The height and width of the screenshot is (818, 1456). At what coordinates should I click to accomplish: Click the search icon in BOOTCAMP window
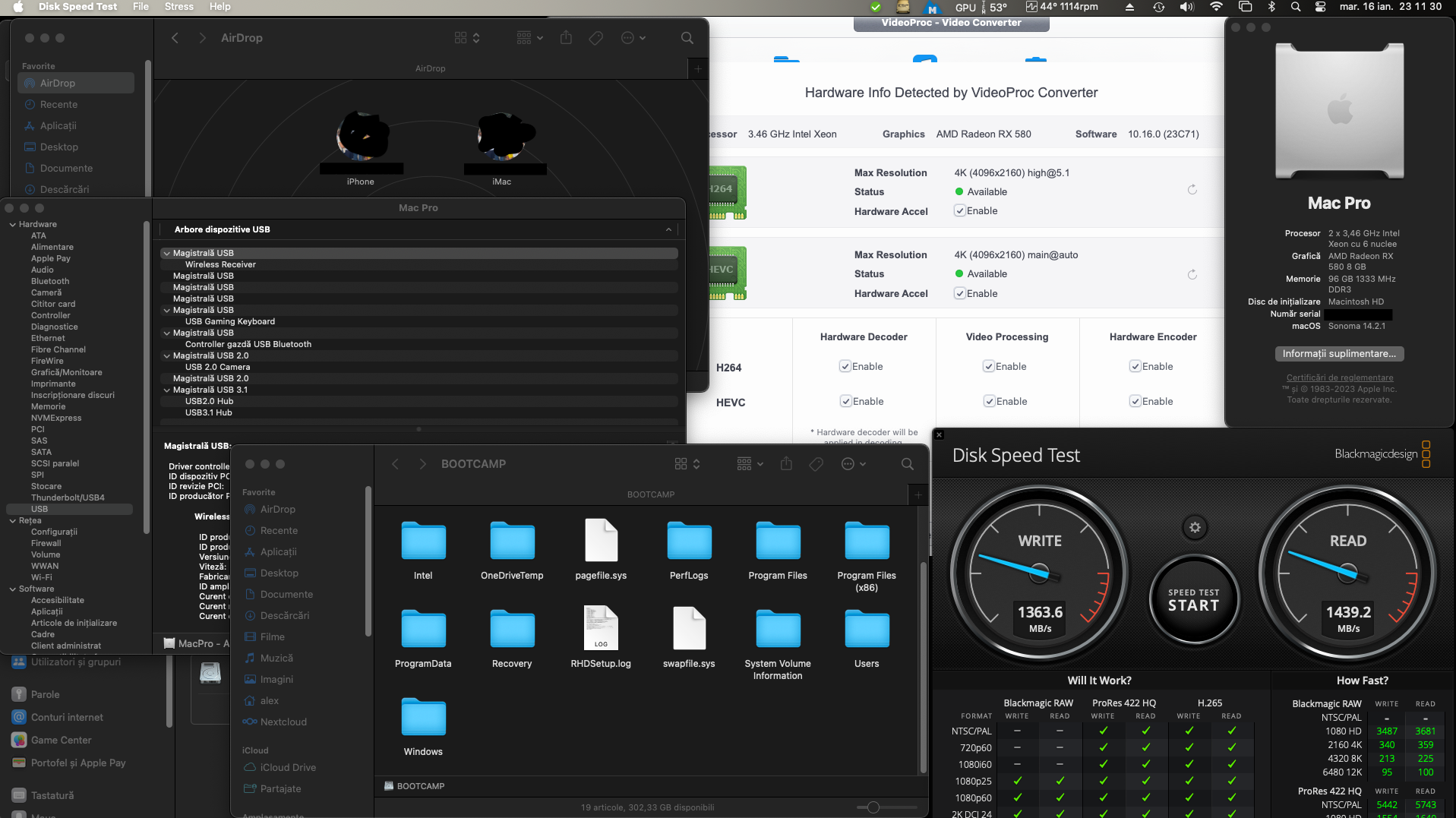(907, 464)
